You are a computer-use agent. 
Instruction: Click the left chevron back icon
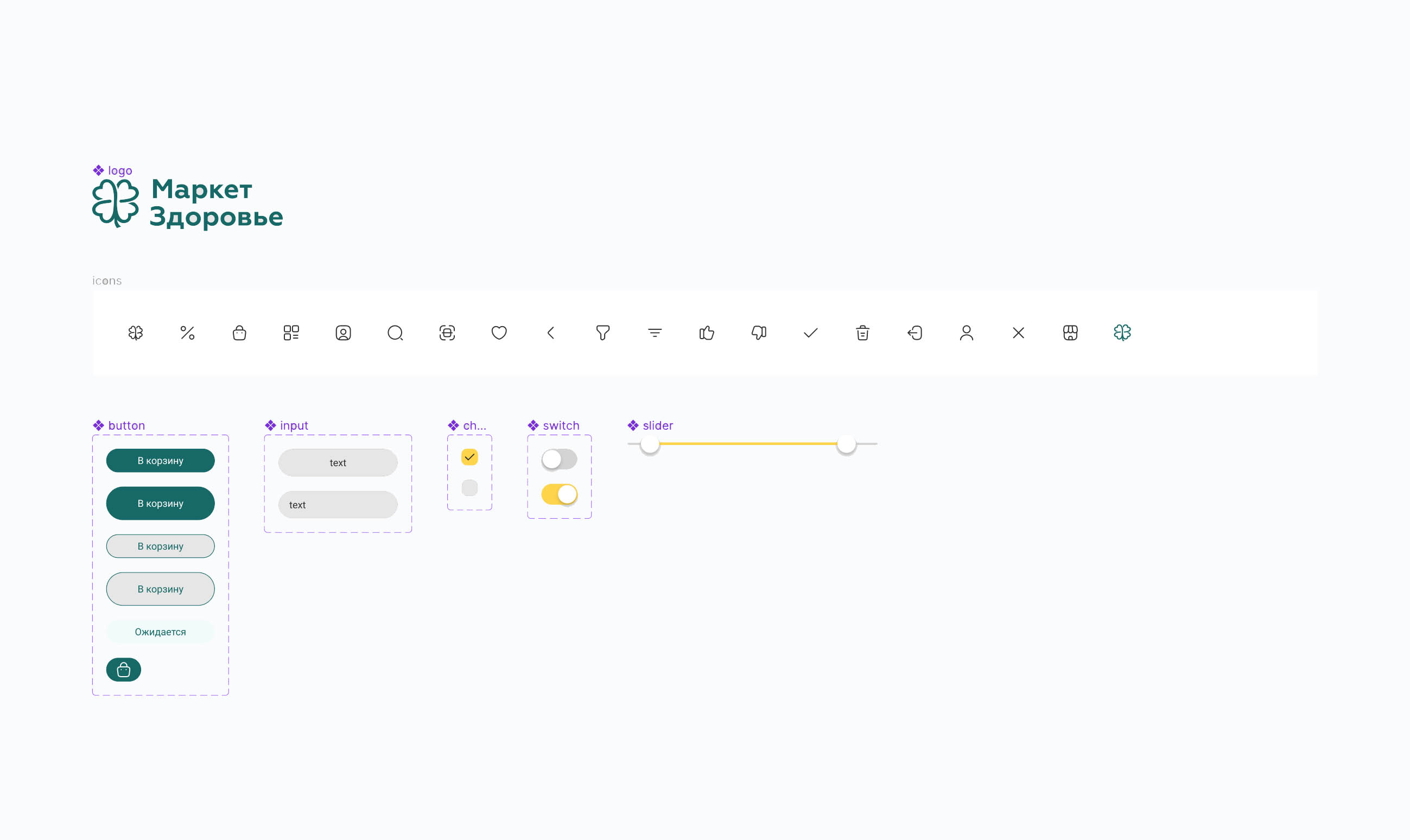(x=551, y=333)
